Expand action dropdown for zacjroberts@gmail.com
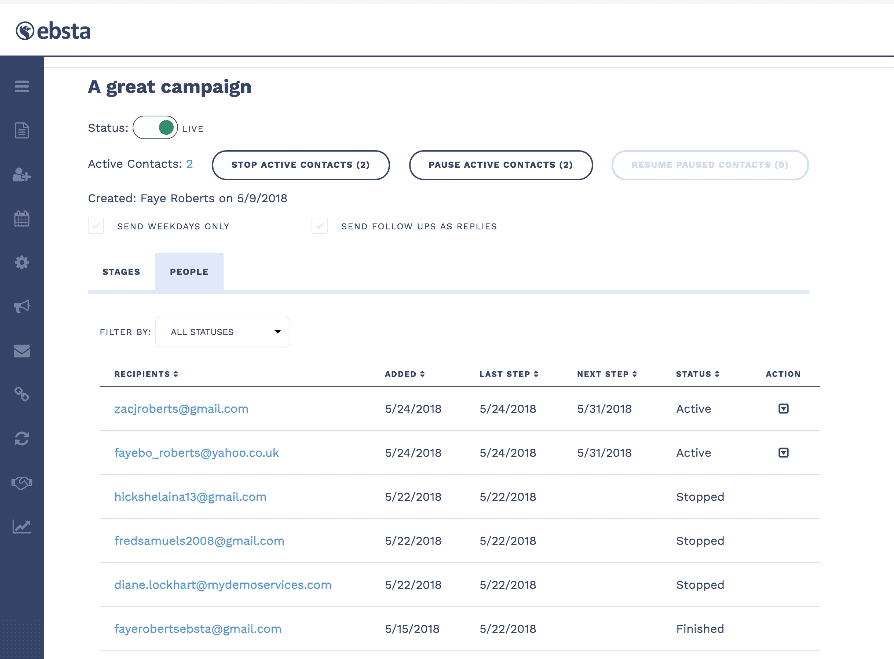The width and height of the screenshot is (894, 659). point(783,409)
